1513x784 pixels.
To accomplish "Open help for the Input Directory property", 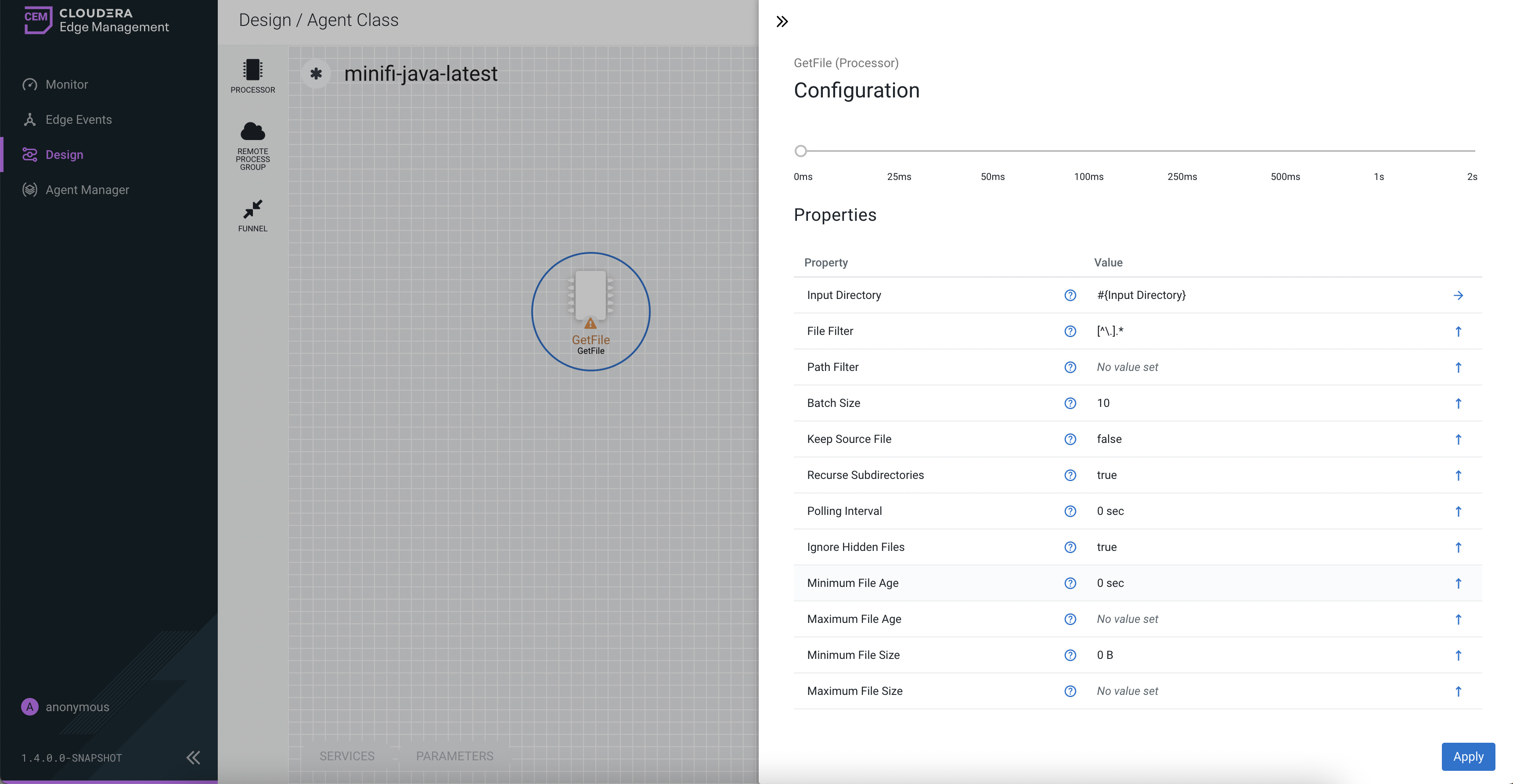I will point(1070,295).
